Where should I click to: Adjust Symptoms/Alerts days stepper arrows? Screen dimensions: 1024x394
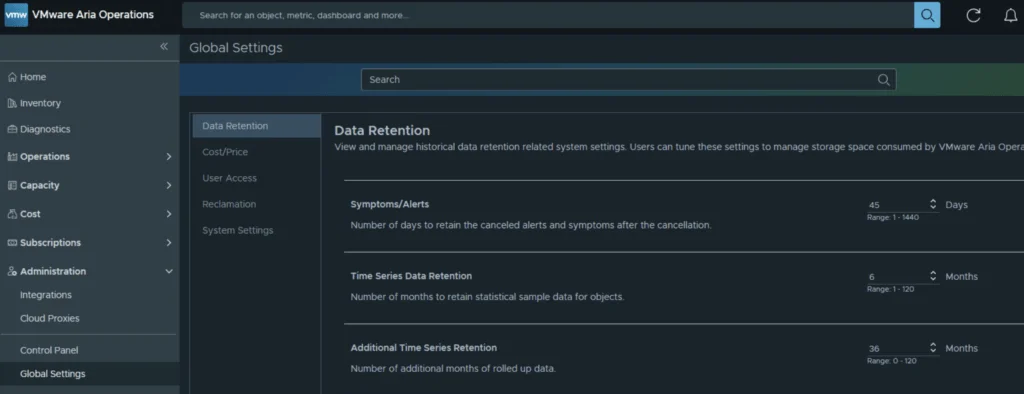point(933,205)
